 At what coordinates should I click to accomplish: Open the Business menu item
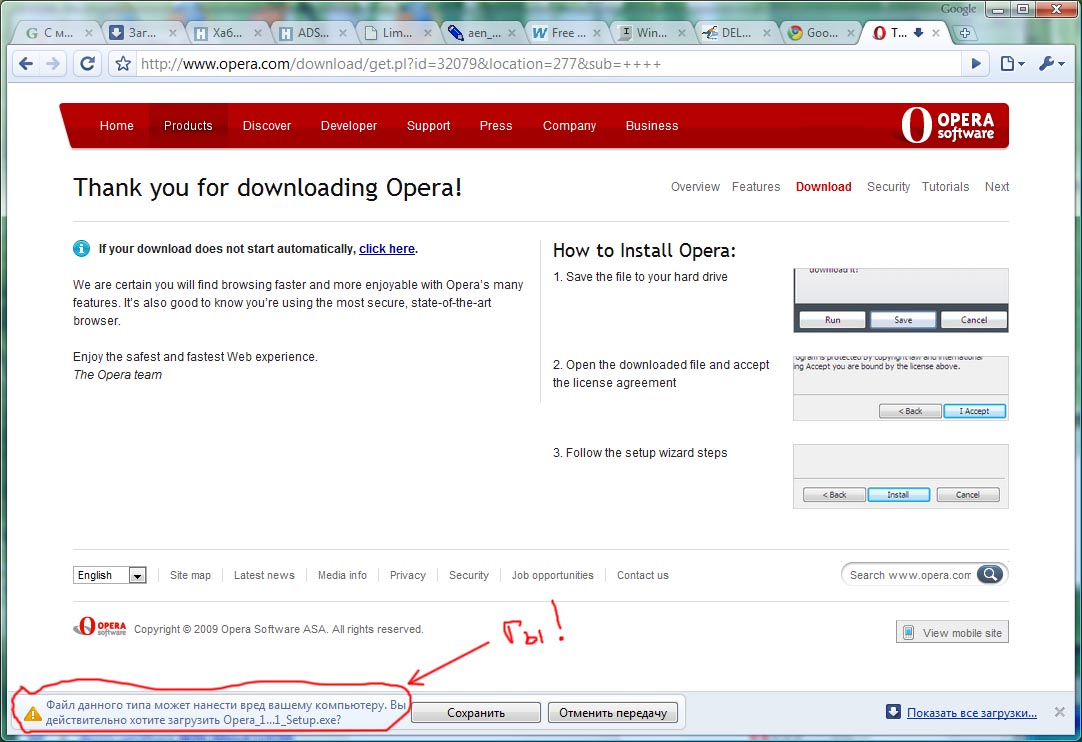652,126
